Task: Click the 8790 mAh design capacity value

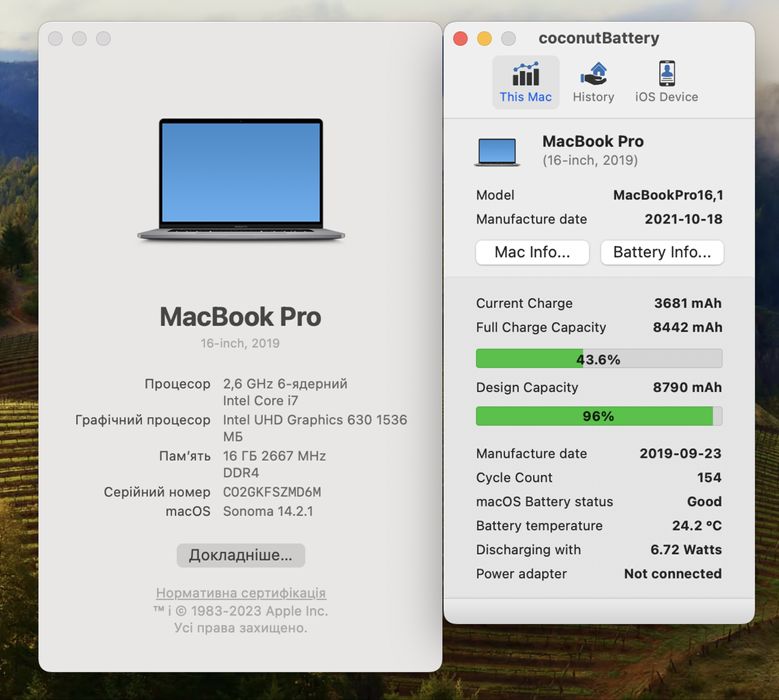Action: click(688, 387)
